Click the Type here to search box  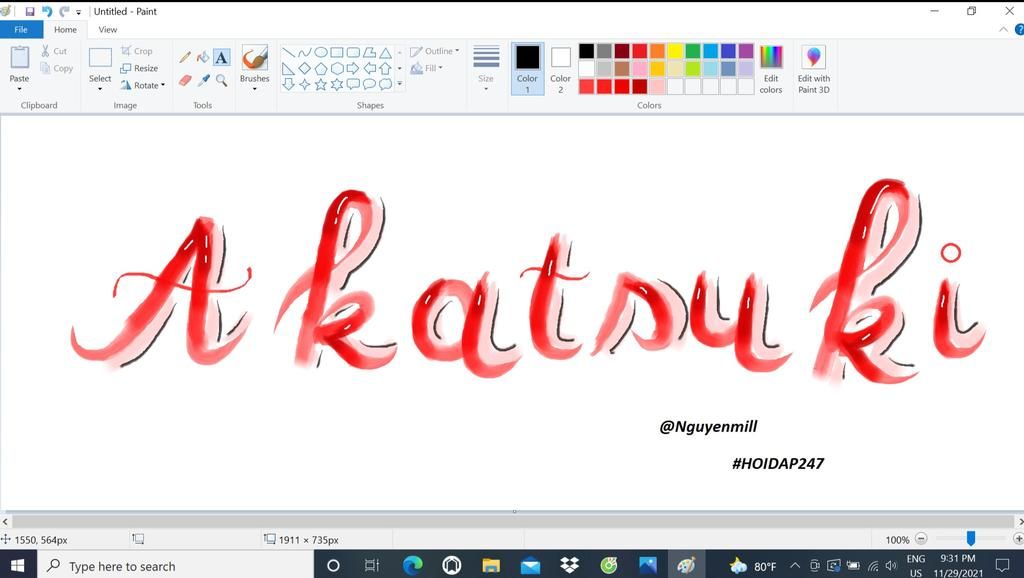[176, 566]
